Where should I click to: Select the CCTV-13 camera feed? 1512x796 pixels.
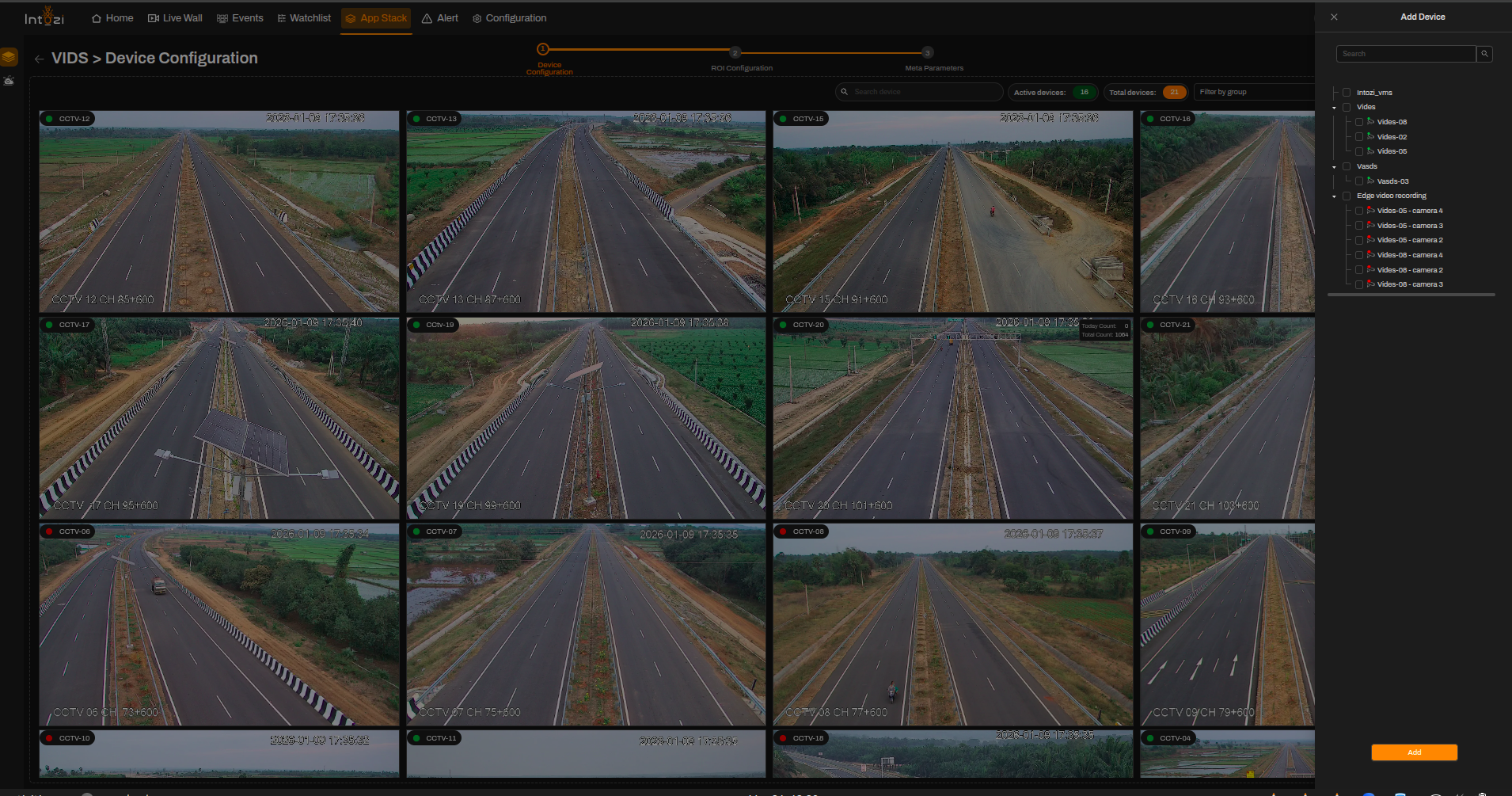pos(586,211)
